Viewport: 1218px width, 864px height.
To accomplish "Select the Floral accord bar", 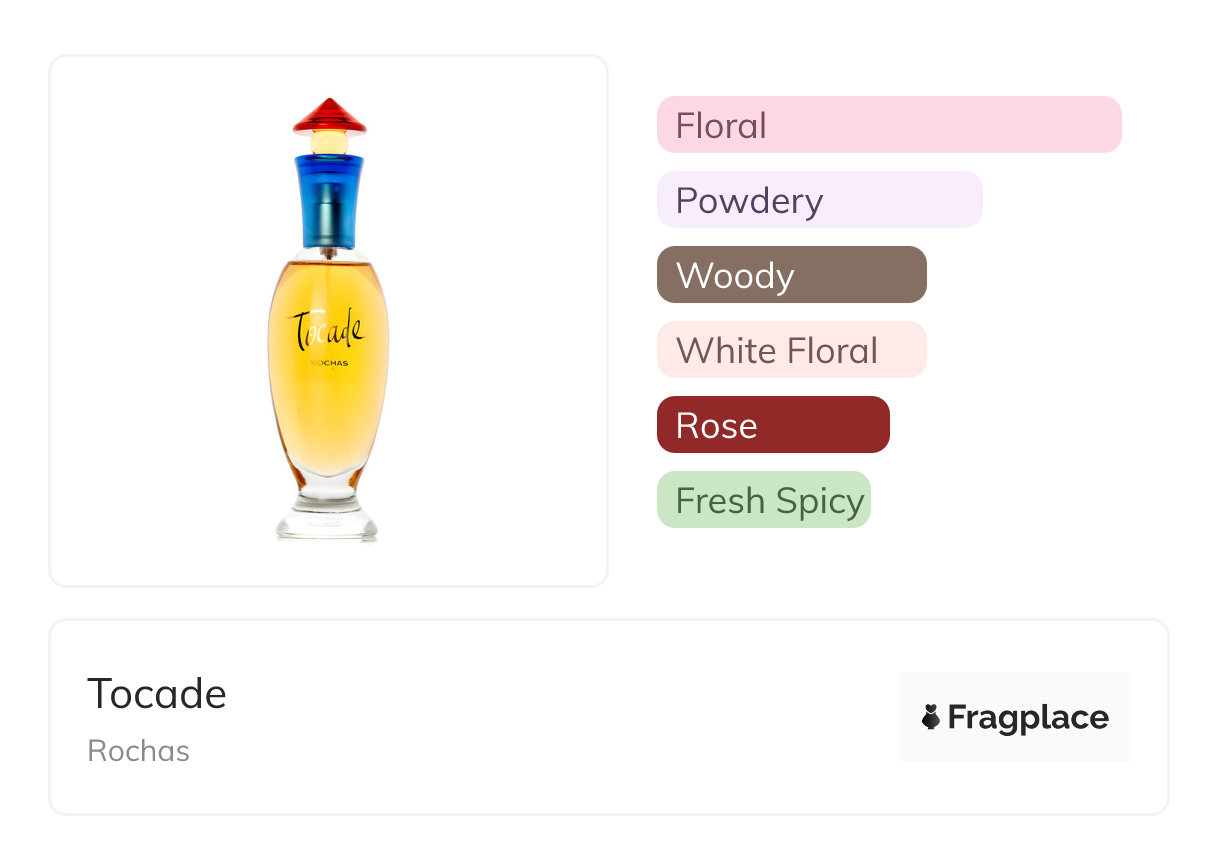I will click(x=888, y=125).
